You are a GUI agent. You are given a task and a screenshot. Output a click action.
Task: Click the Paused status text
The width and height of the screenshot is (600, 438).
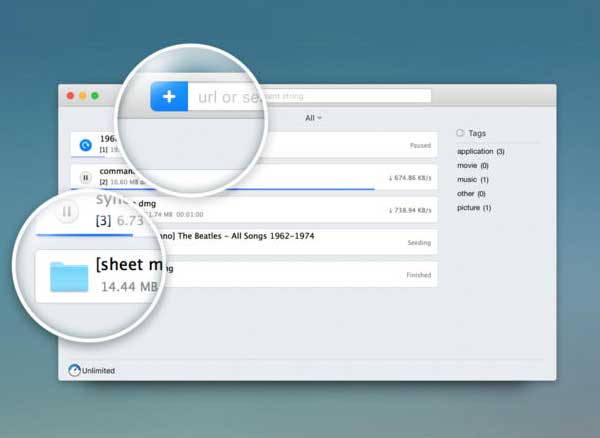tap(420, 145)
